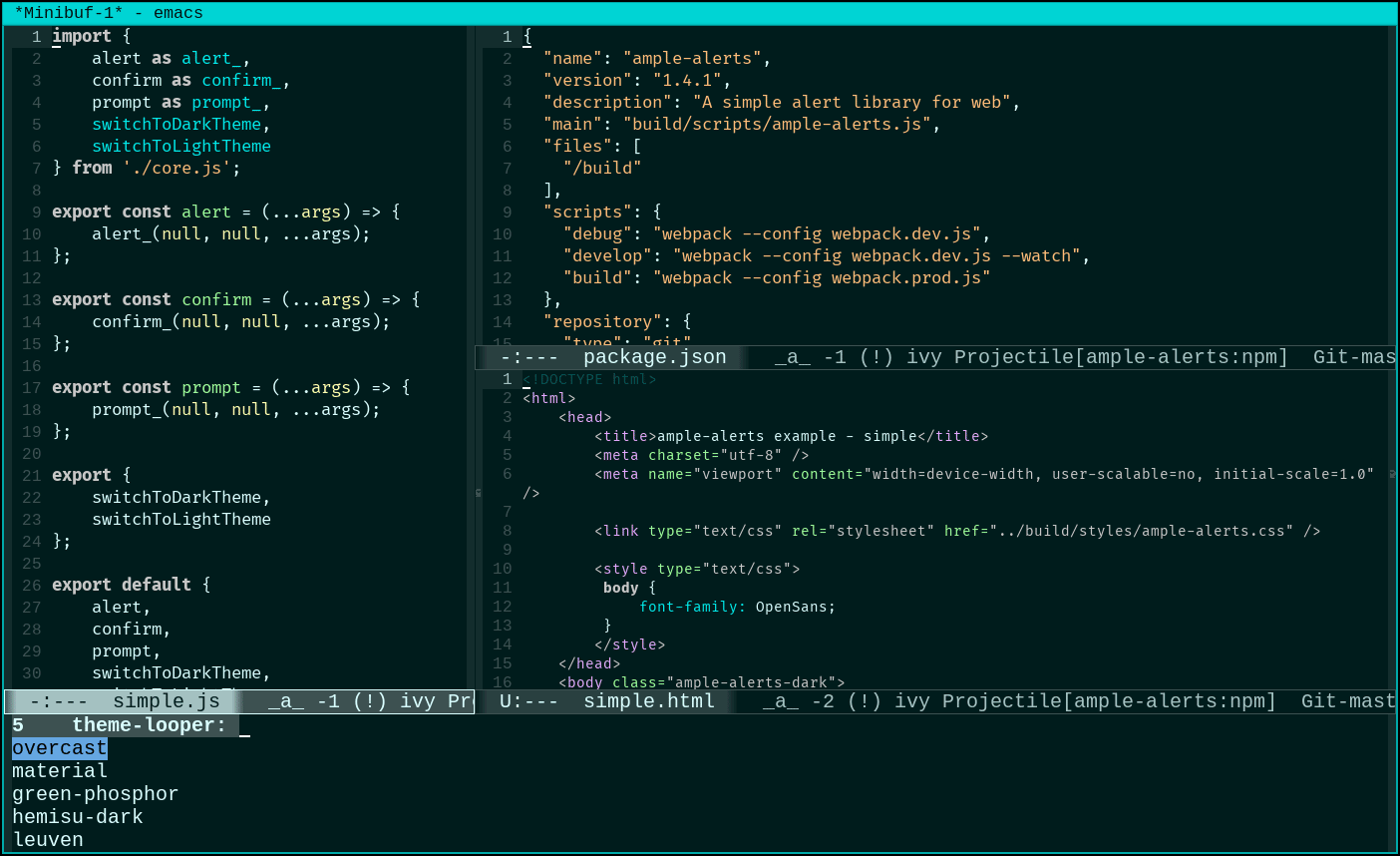This screenshot has height=856, width=1400.
Task: Click (!) flycheck indicator in package.json mode line
Action: coord(876,357)
